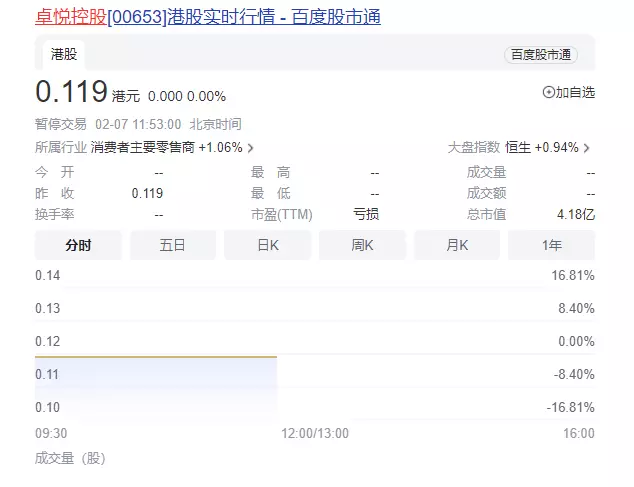634x487 pixels.
Task: Click the 百度股市通 button
Action: [541, 55]
